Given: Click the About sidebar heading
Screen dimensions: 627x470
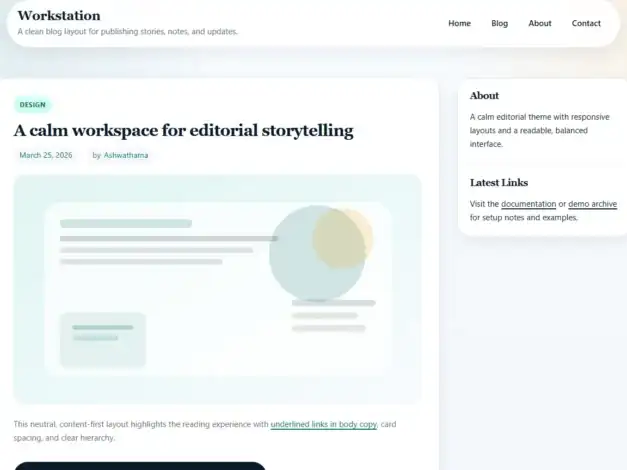Looking at the screenshot, I should pyautogui.click(x=484, y=96).
